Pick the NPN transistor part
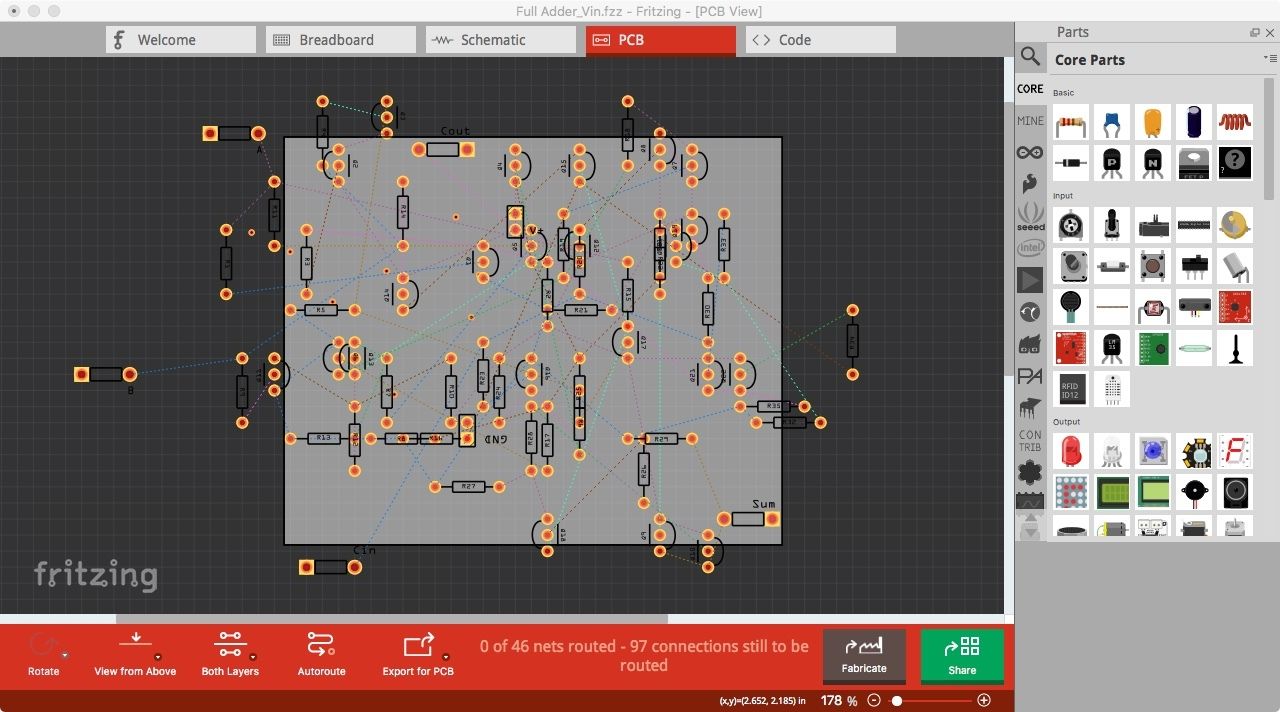Screen dimensions: 1280x712 (1152, 162)
